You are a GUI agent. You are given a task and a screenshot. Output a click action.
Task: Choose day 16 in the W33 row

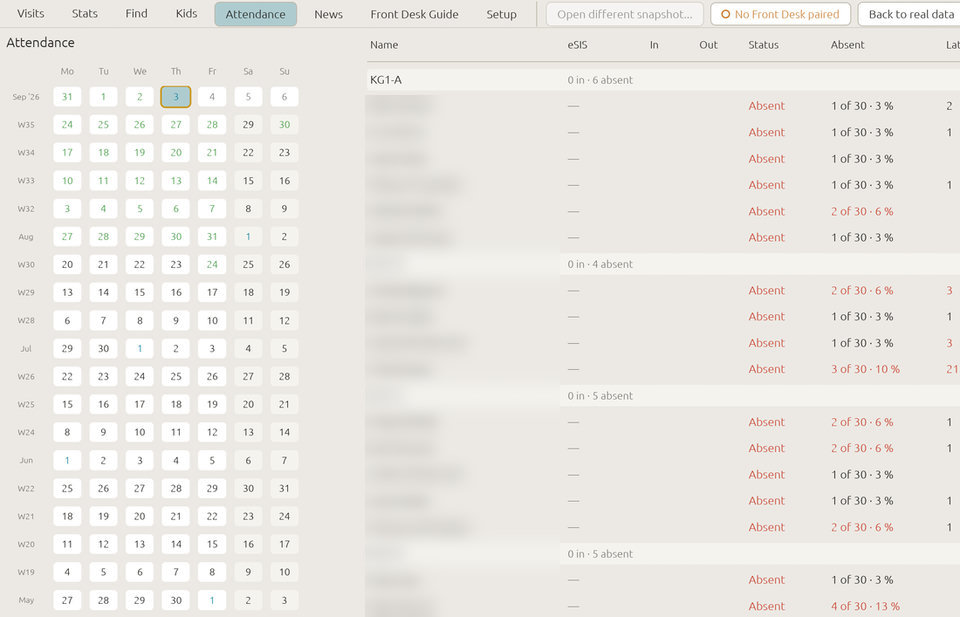click(284, 181)
